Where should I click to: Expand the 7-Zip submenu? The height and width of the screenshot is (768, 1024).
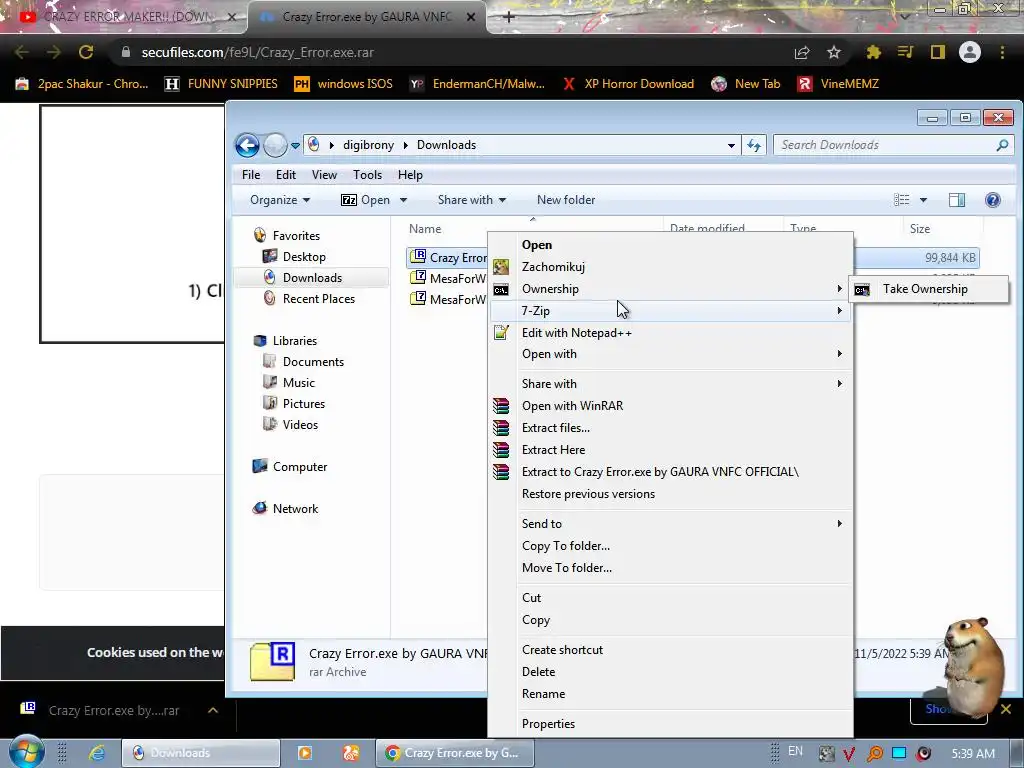(671, 311)
